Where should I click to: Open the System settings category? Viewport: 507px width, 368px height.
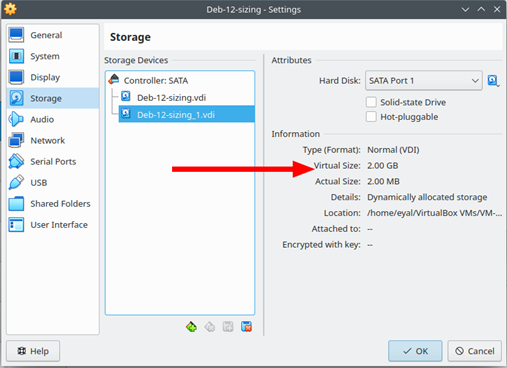tap(53, 56)
